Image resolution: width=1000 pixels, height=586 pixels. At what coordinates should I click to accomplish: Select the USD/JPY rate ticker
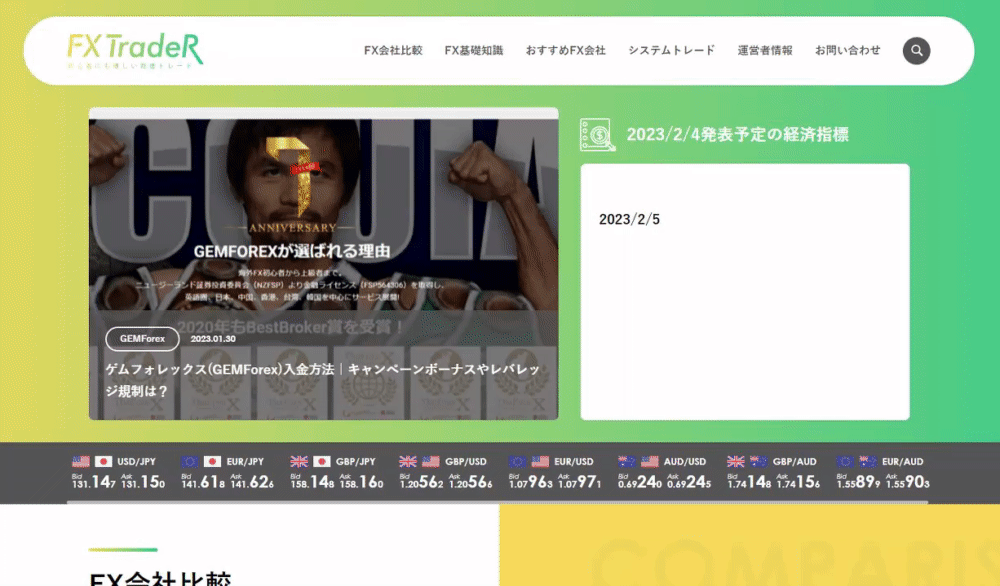click(119, 472)
